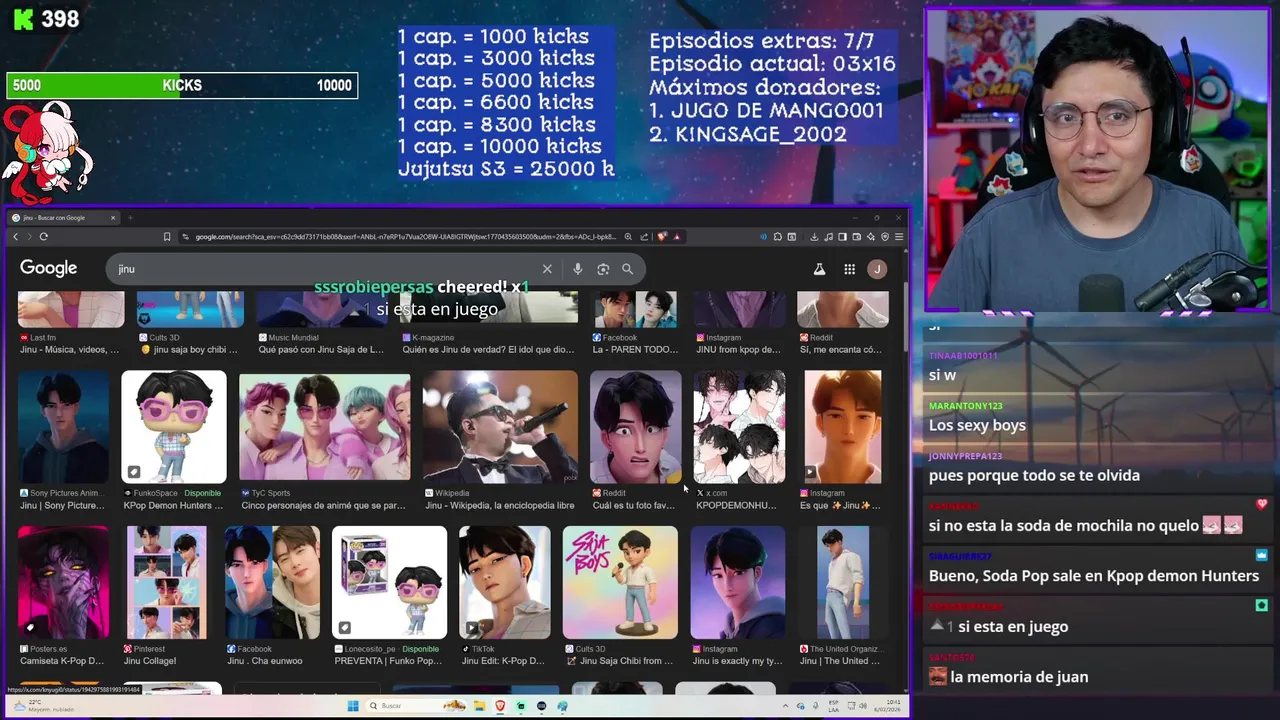Image resolution: width=1280 pixels, height=720 pixels.
Task: Open the Brave Shields lion icon
Action: pos(662,237)
